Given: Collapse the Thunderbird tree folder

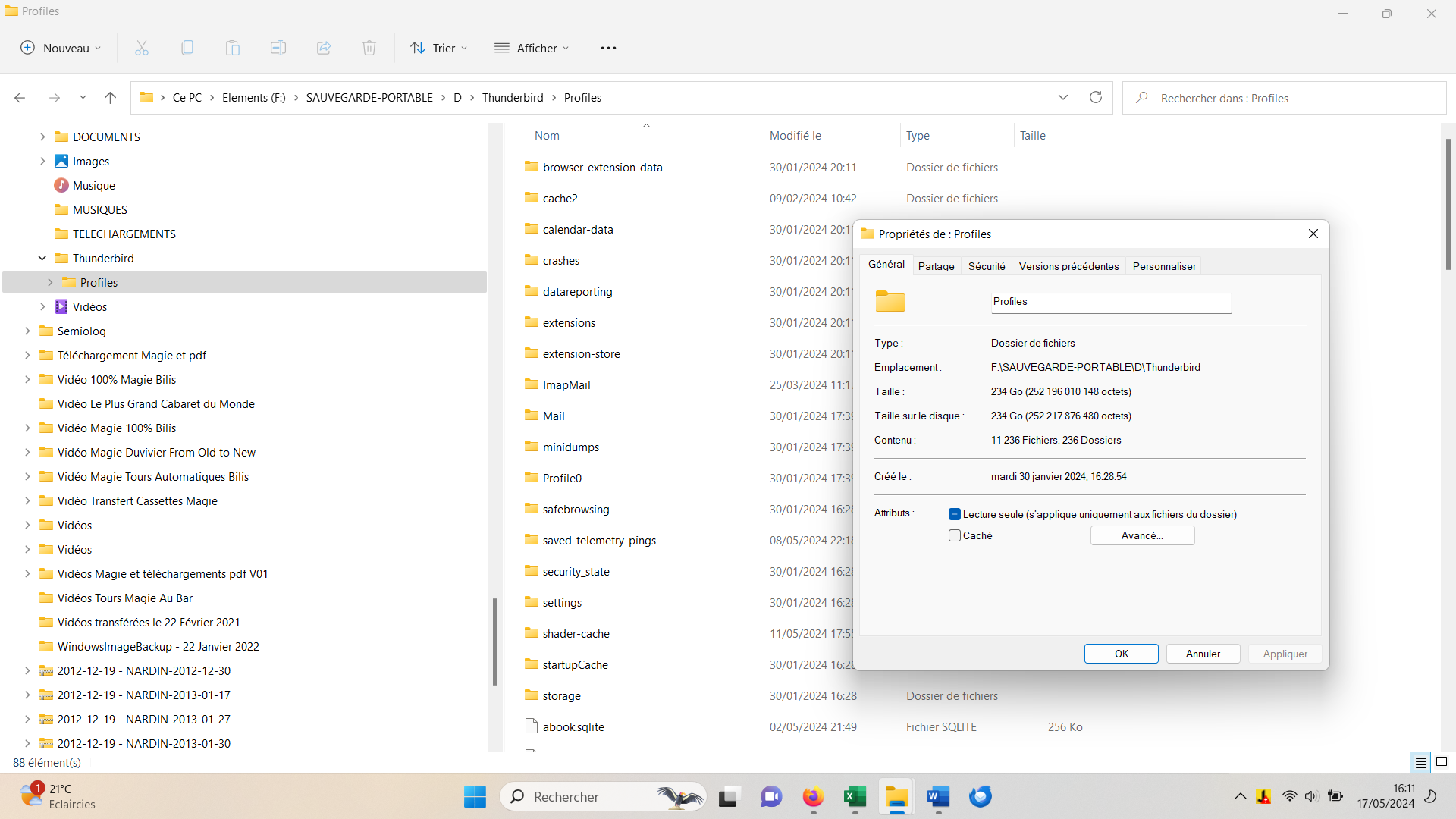Looking at the screenshot, I should pyautogui.click(x=42, y=258).
